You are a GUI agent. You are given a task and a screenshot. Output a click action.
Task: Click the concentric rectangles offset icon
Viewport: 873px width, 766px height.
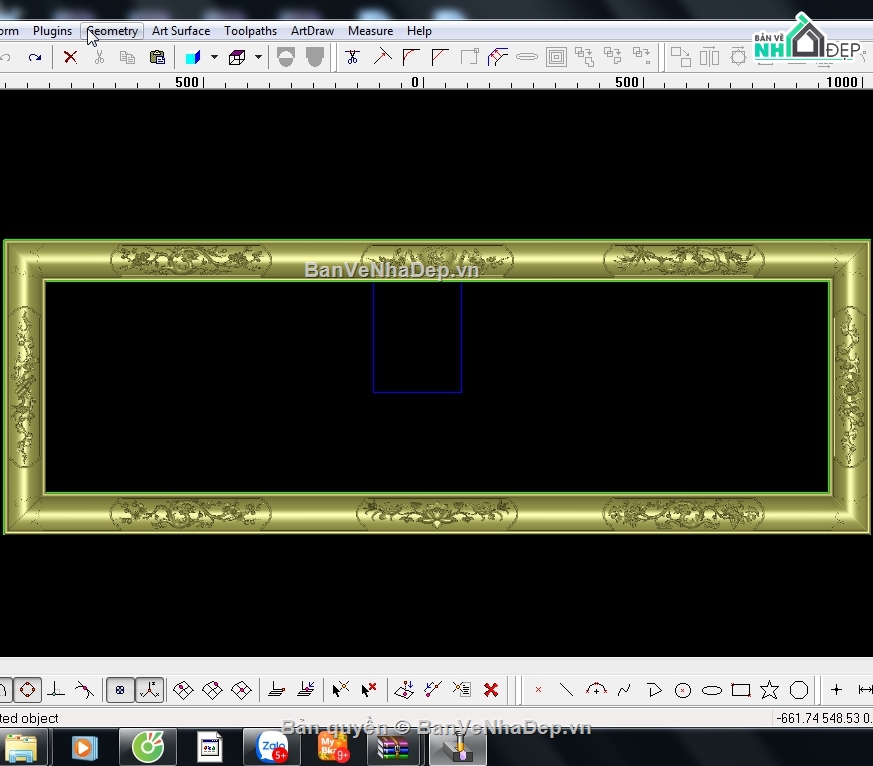point(556,57)
